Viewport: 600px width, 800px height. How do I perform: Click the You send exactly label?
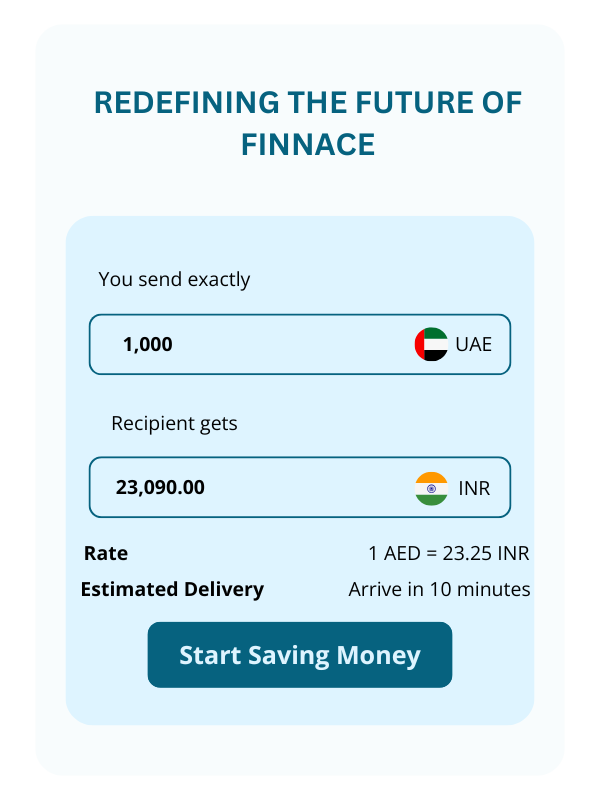[x=174, y=280]
